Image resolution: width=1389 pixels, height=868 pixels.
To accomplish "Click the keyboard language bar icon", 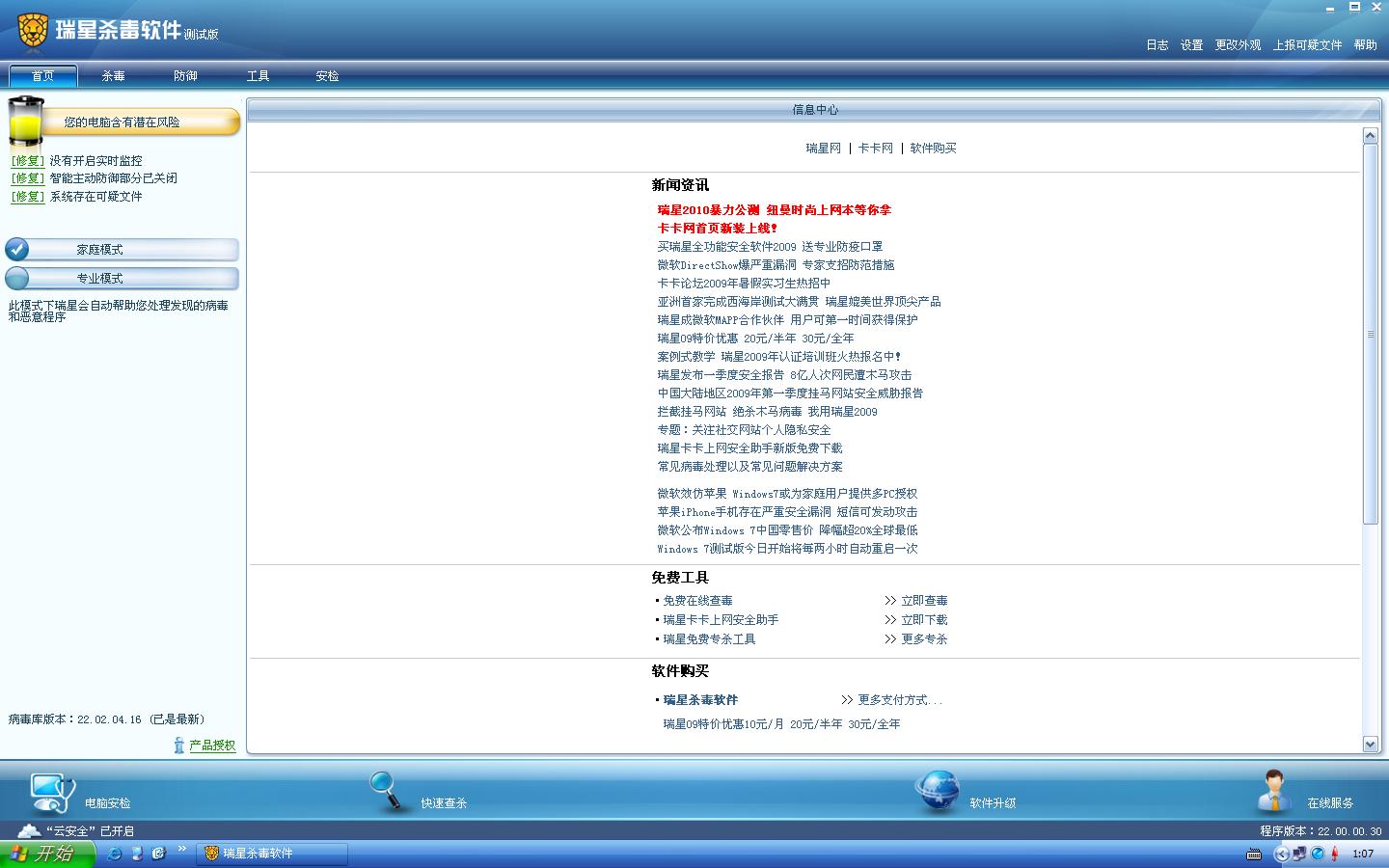I will [x=1254, y=854].
